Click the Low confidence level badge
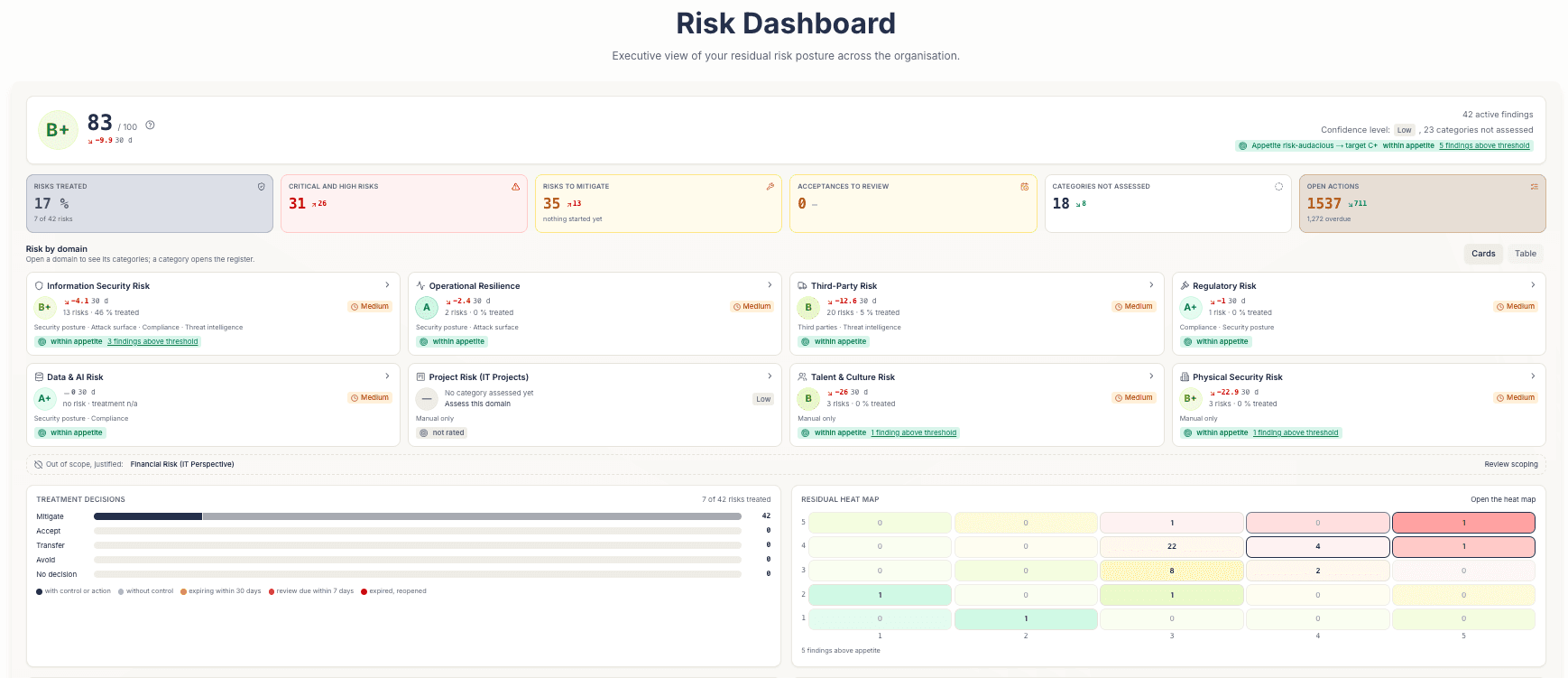Image resolution: width=1568 pixels, height=678 pixels. coord(1405,130)
